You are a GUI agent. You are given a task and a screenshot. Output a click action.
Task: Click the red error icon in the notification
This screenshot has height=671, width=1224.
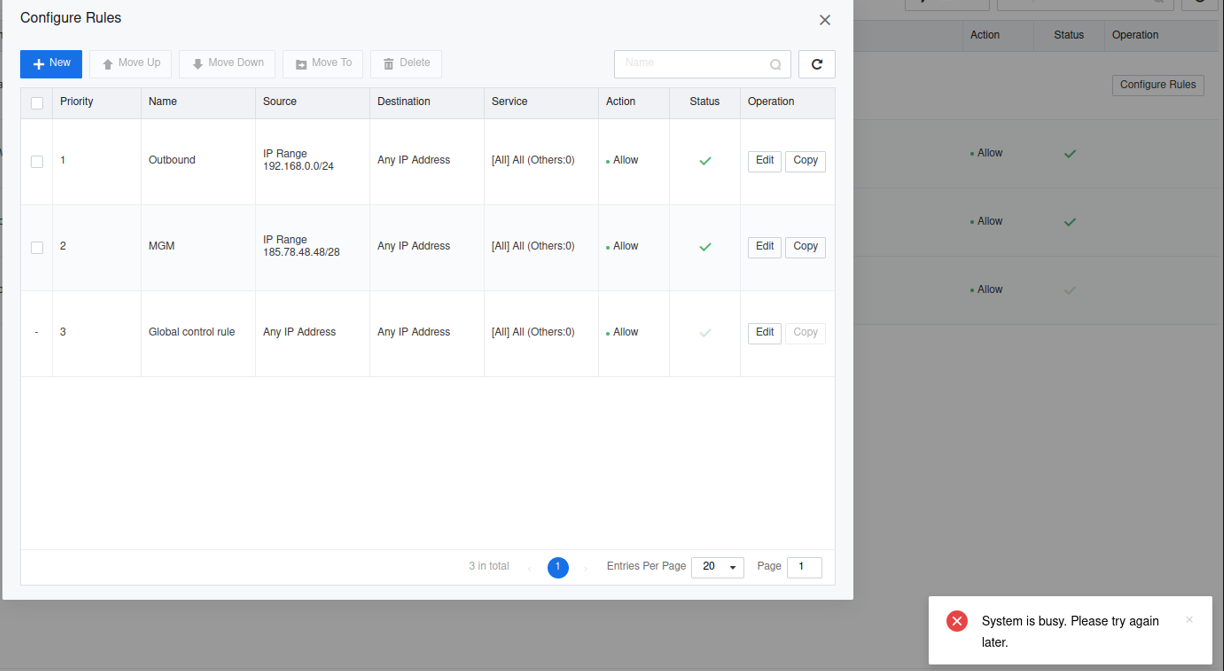click(957, 621)
